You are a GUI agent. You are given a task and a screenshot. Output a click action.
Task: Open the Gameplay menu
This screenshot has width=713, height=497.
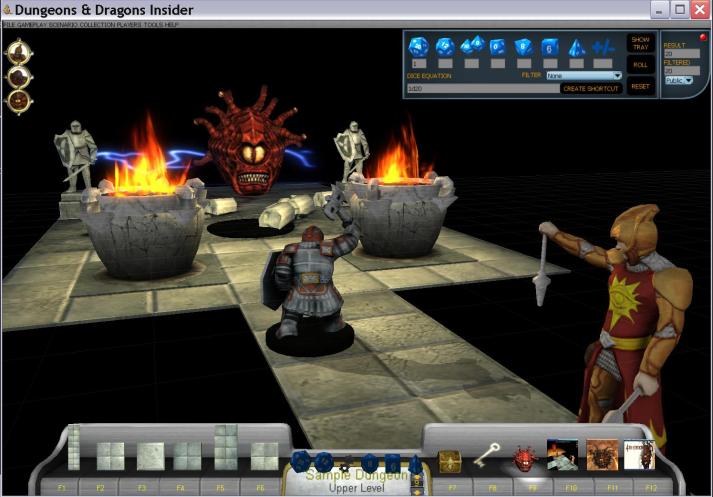tap(32, 25)
